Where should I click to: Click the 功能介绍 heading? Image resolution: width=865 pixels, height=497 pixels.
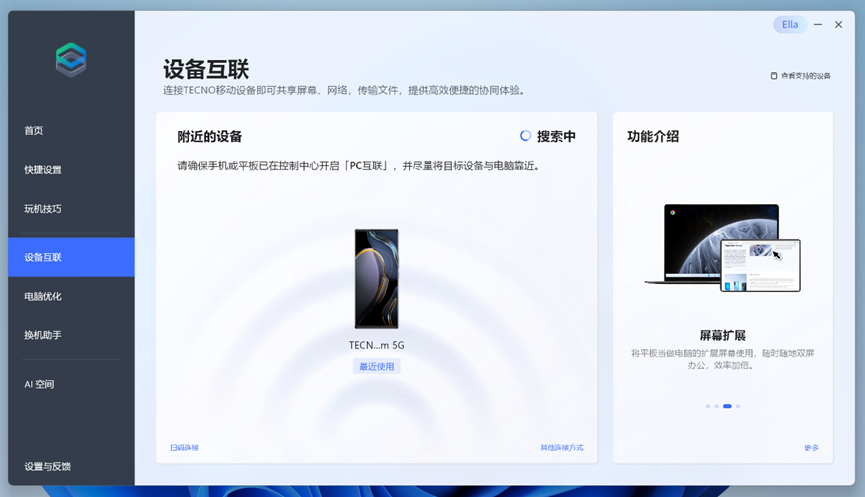click(653, 136)
